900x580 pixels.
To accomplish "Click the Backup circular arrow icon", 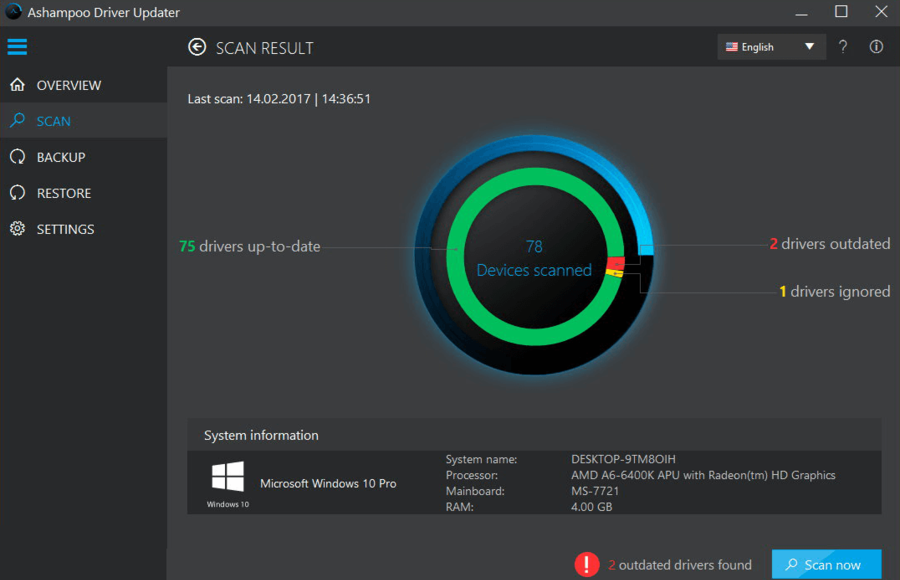I will (x=17, y=157).
